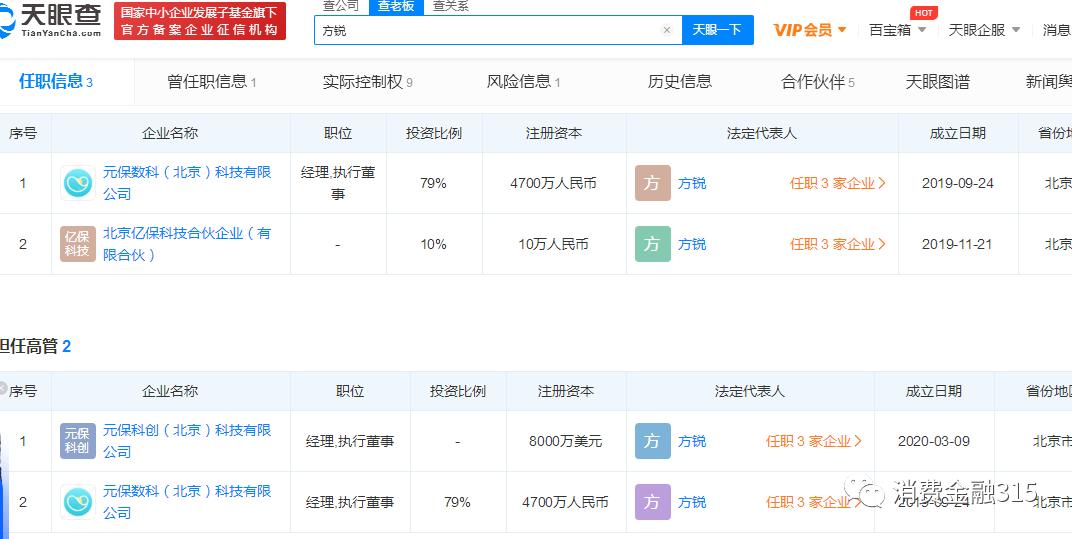Click the tan 方 avatar in first row
The image size is (1072, 539).
pyautogui.click(x=652, y=183)
